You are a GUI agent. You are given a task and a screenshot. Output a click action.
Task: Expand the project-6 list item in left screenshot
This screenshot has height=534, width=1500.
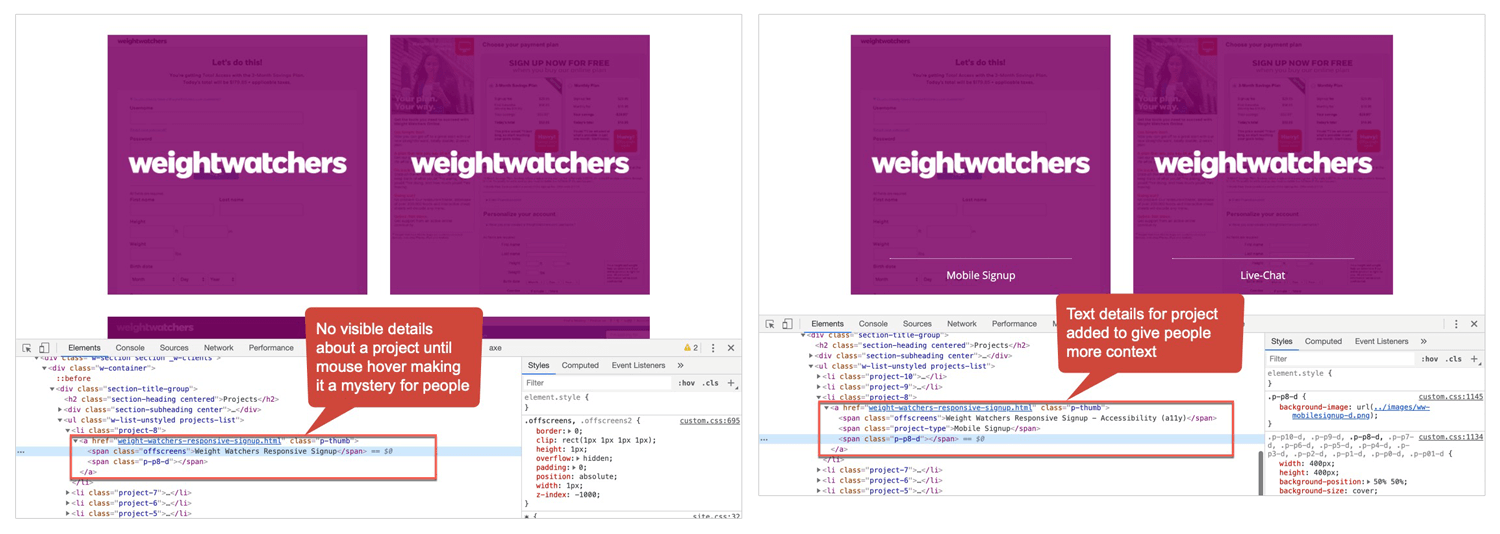pos(68,503)
